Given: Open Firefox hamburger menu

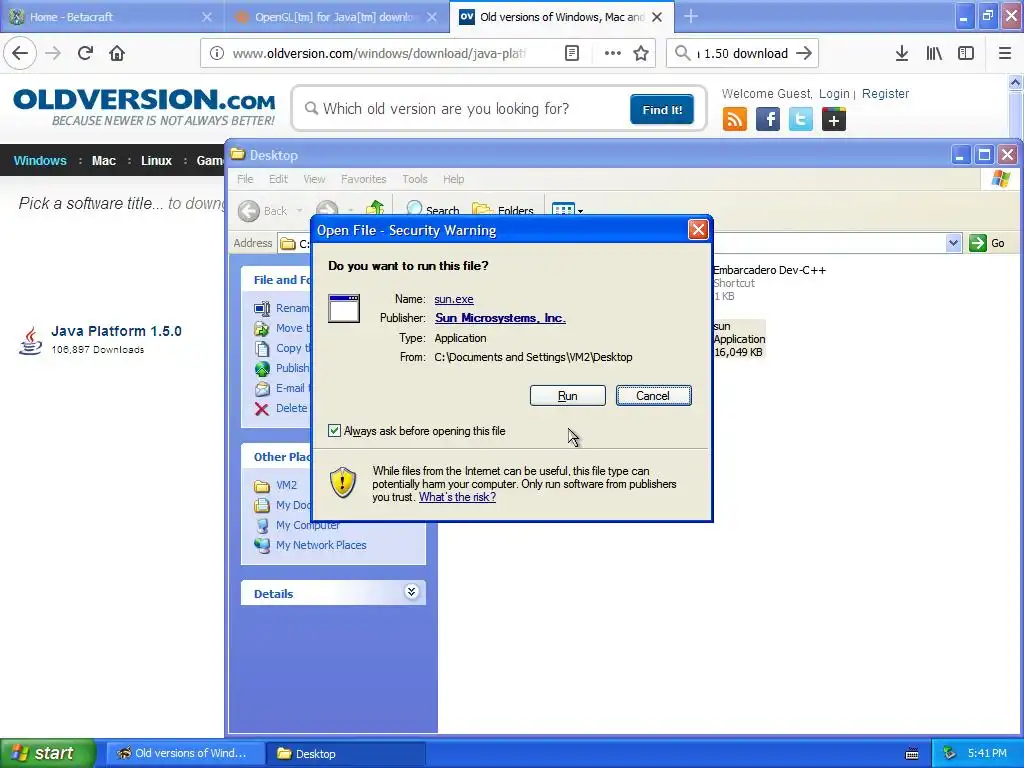Looking at the screenshot, I should [1005, 53].
